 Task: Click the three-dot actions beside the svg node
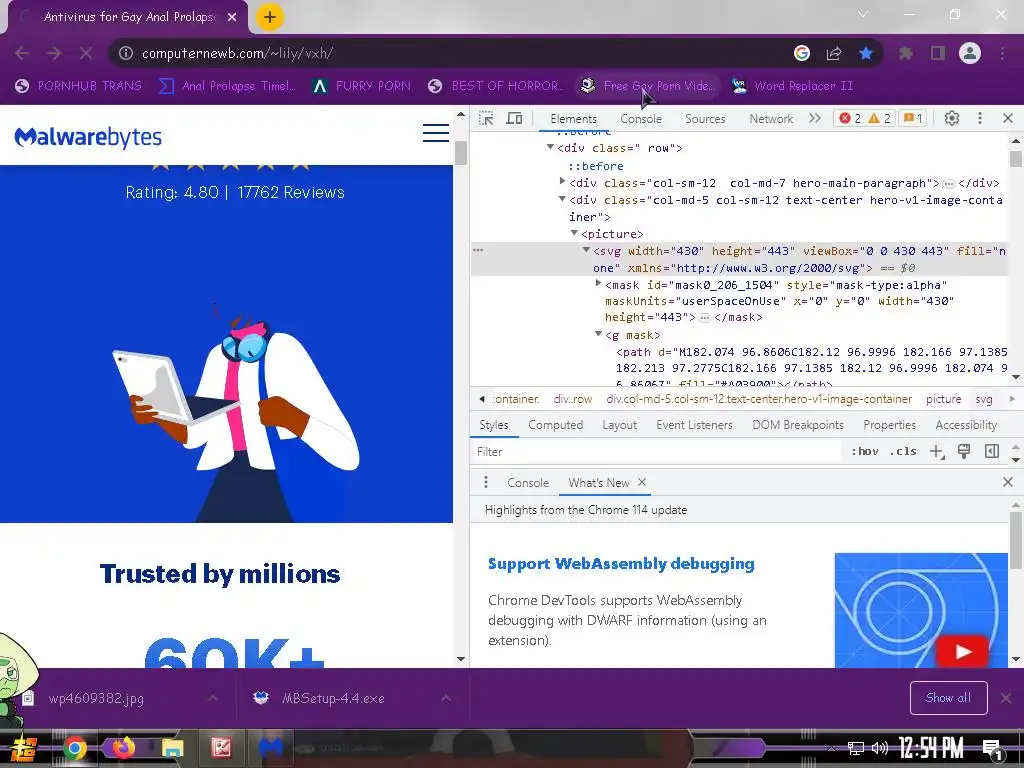pos(478,250)
